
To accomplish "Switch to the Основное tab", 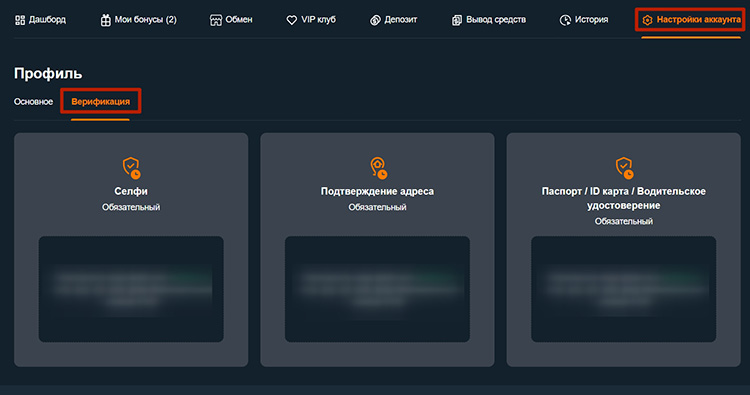I will click(x=33, y=101).
